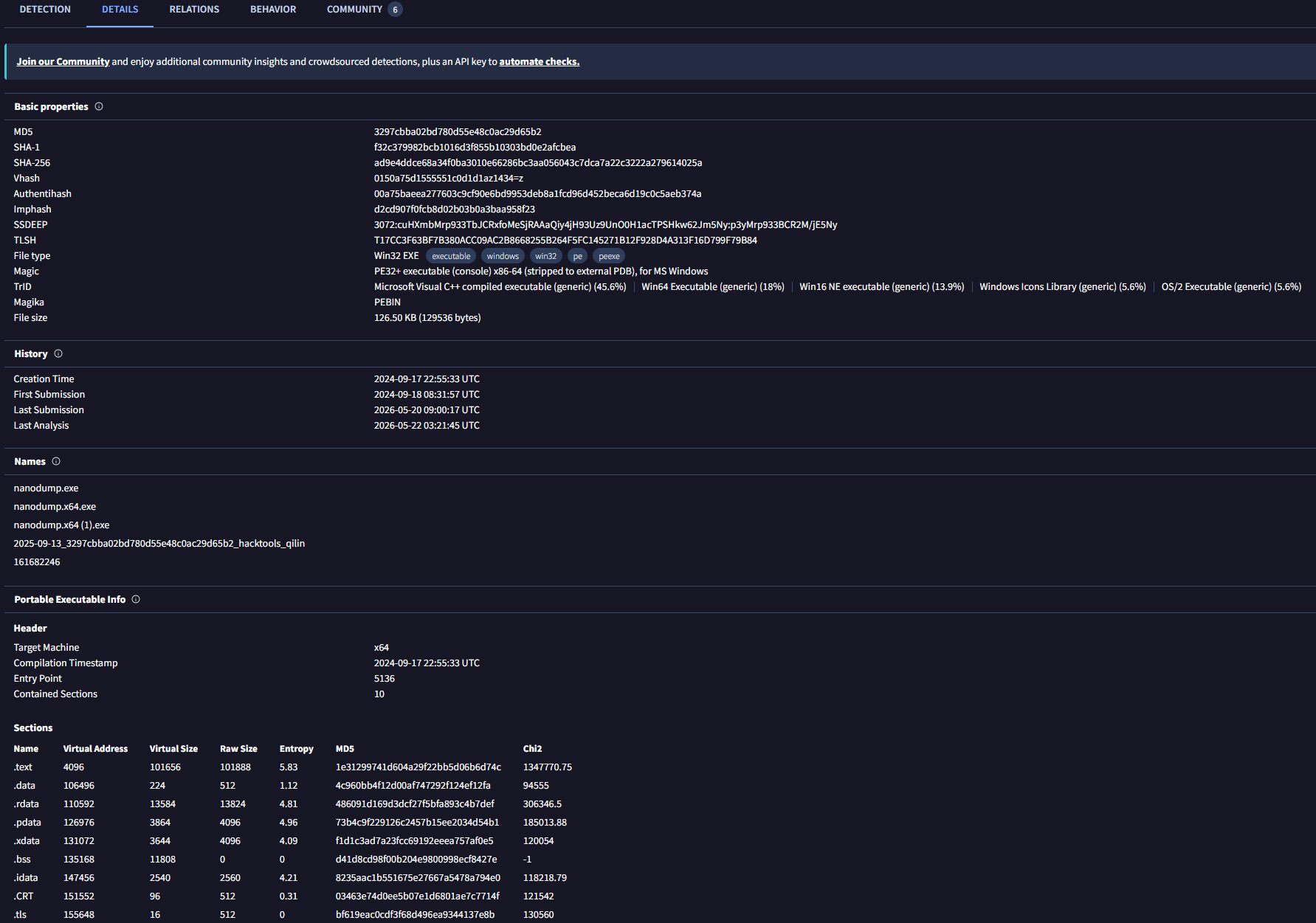
Task: Click the Last Analysis timestamp
Action: pyautogui.click(x=427, y=426)
